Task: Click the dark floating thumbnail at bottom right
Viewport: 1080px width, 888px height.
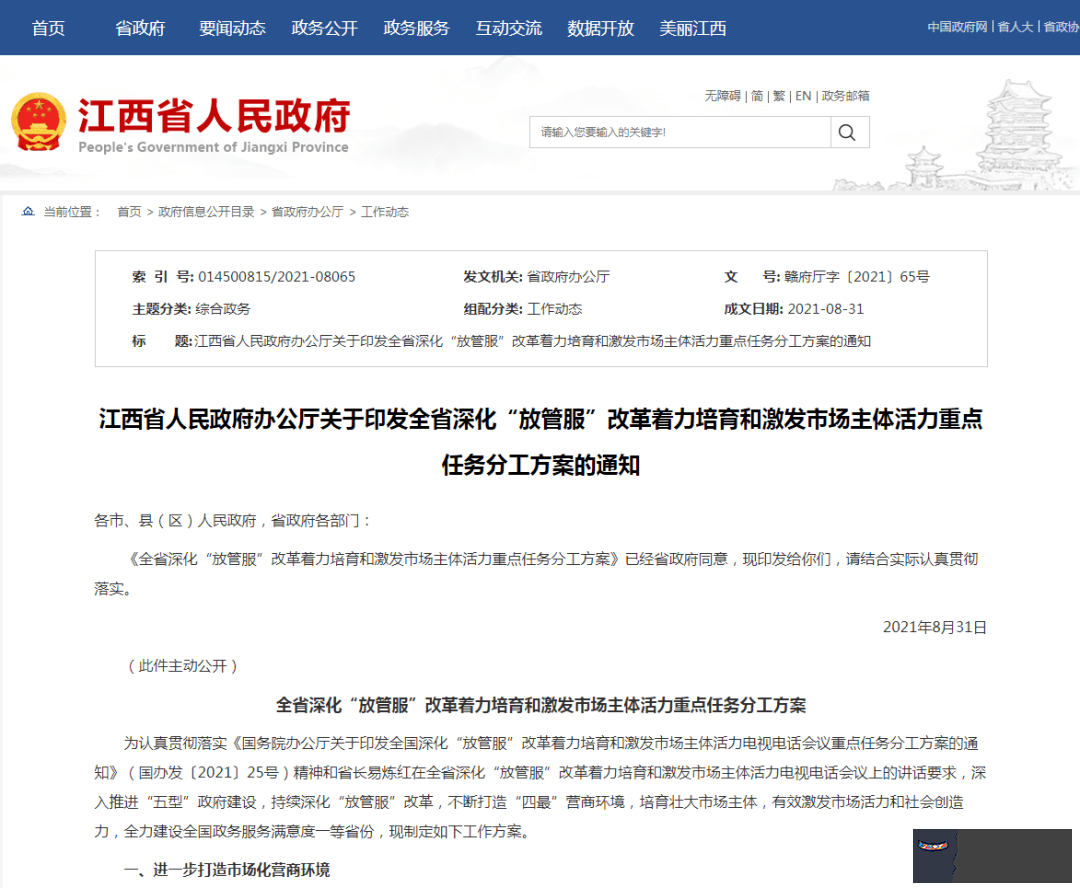Action: (x=992, y=856)
